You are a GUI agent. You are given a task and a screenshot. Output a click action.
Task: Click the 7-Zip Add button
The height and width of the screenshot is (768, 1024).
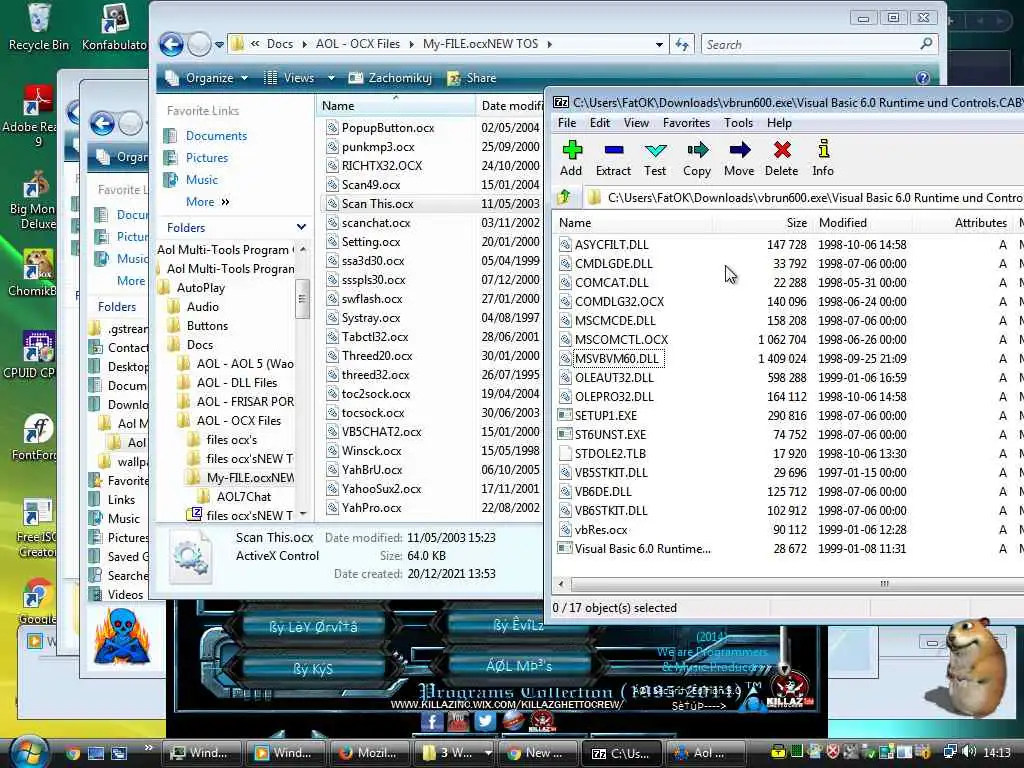click(x=571, y=159)
